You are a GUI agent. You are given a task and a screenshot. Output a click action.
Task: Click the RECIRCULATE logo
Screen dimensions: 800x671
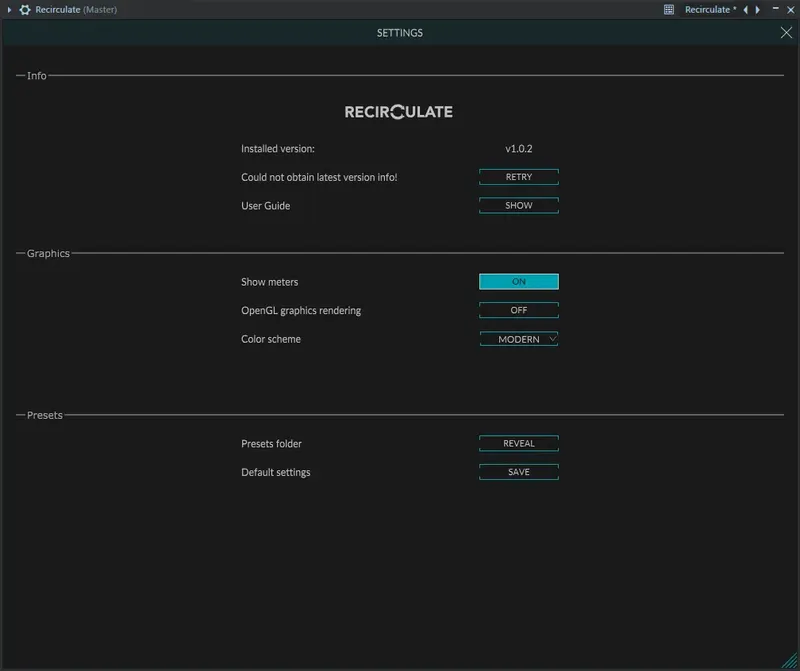398,112
